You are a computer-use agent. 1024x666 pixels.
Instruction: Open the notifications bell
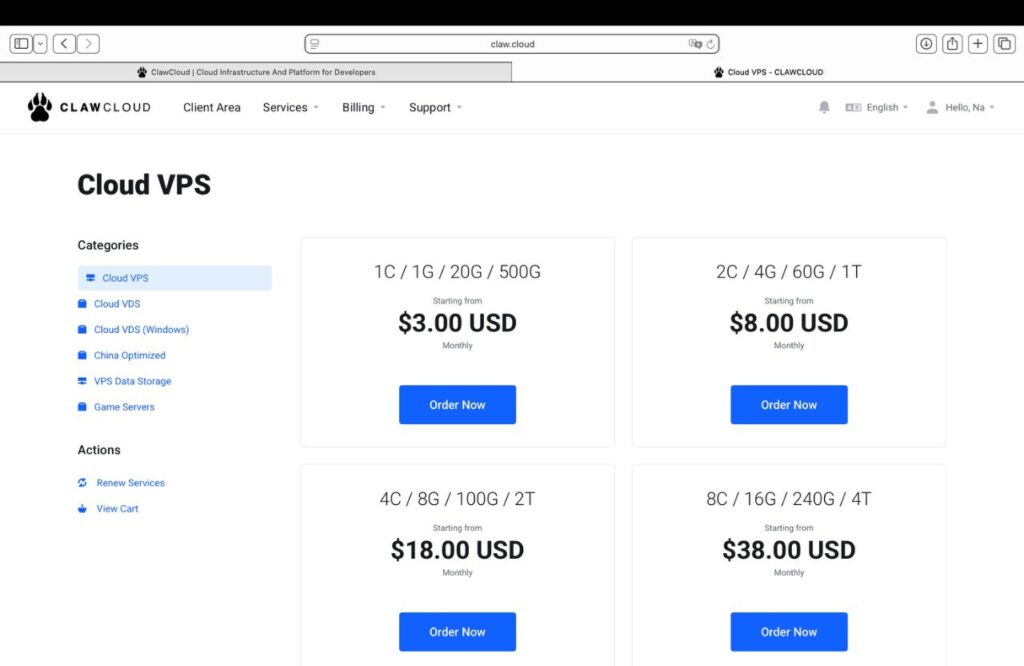(824, 107)
